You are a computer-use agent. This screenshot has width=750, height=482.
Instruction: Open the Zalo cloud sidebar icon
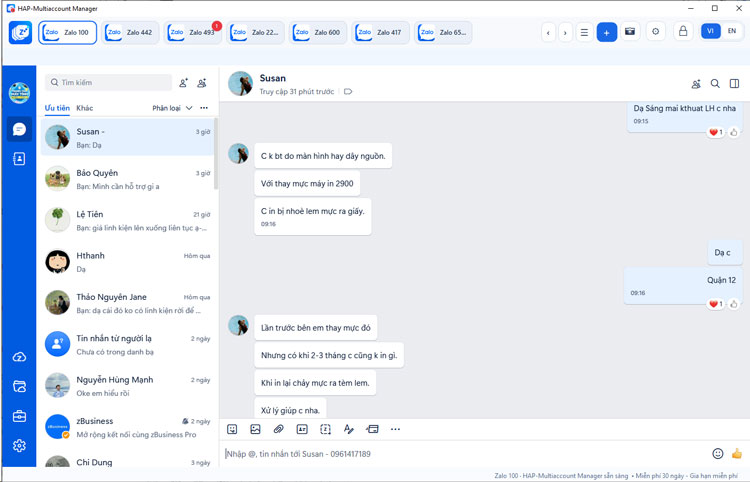[19, 357]
